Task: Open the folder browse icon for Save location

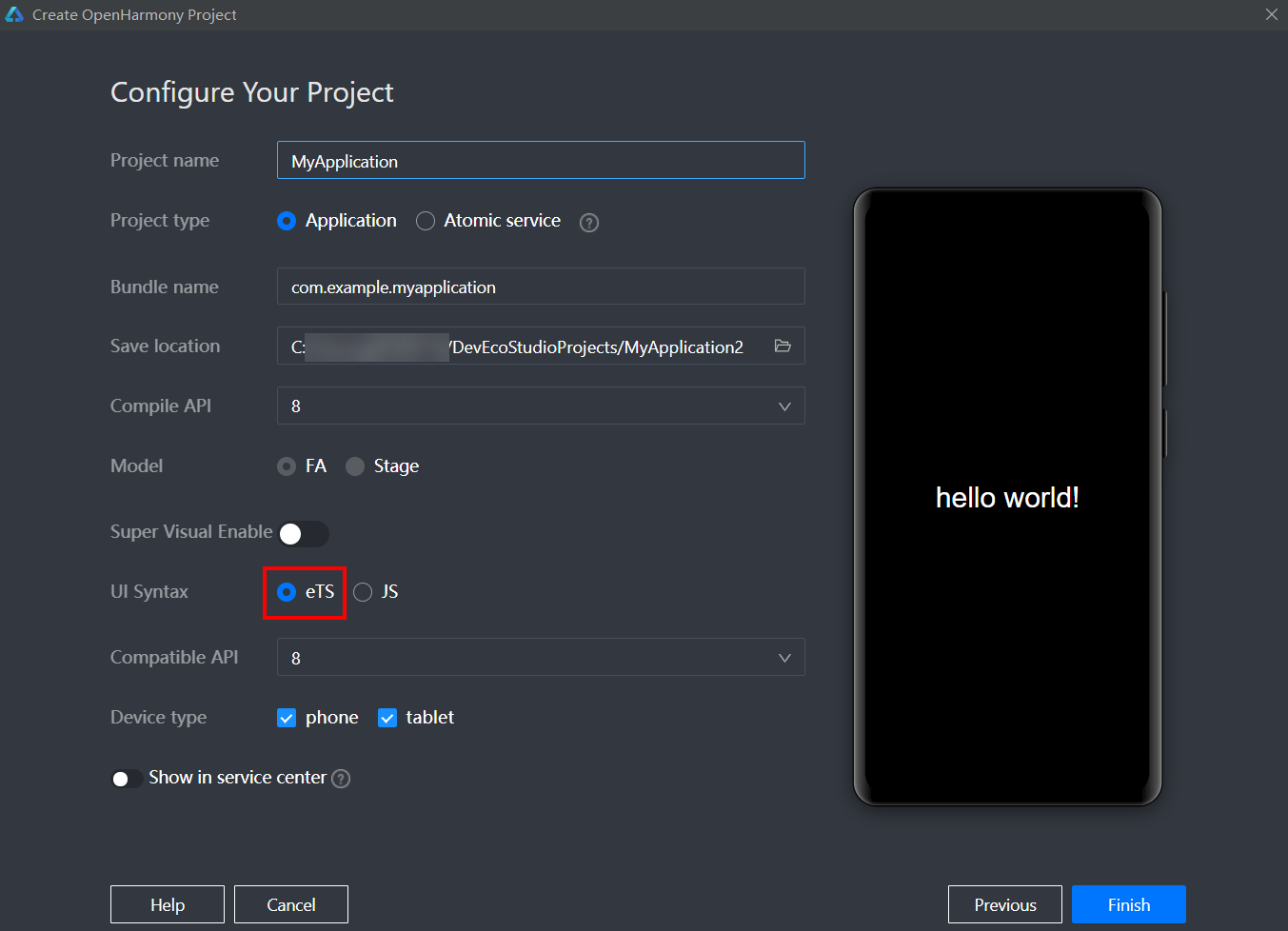Action: pos(783,347)
